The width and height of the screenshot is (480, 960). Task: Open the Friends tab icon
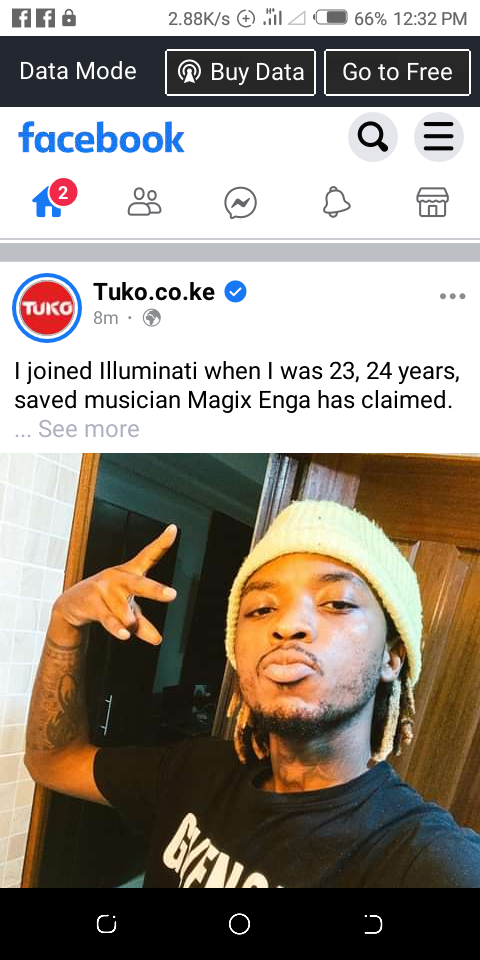click(x=144, y=203)
